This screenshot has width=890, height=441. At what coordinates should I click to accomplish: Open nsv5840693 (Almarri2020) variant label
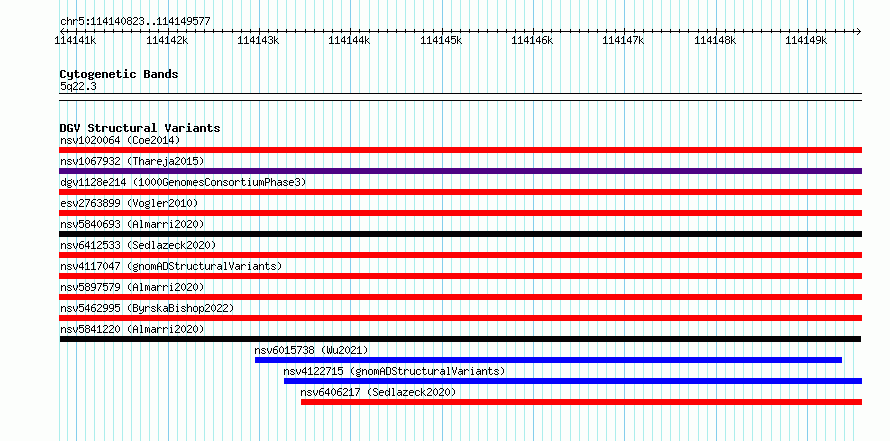click(x=132, y=224)
